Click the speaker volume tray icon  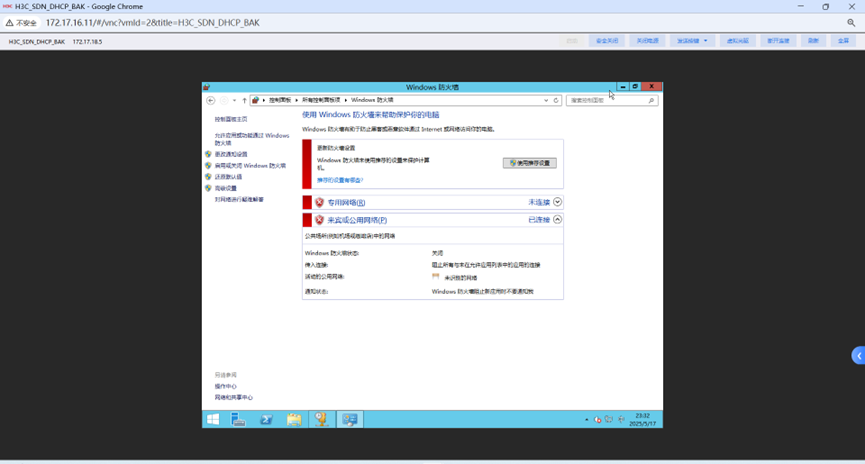[621, 419]
